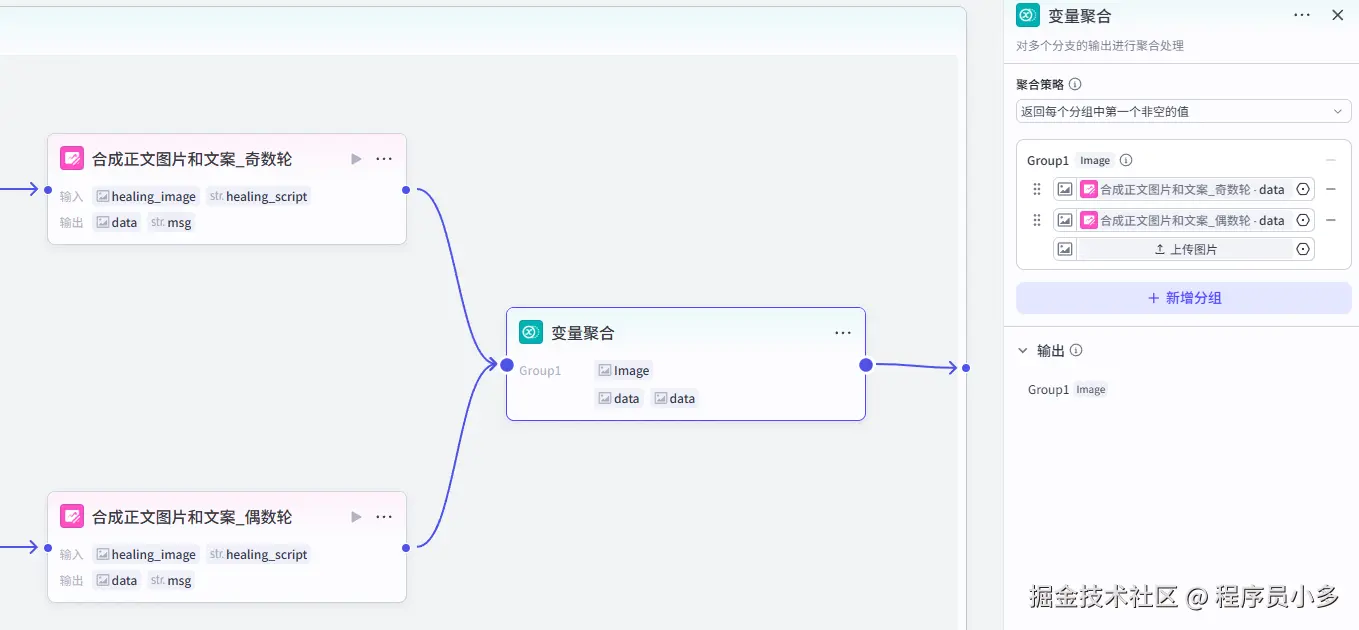1359x630 pixels.
Task: Collapse Group1 using its minus control
Action: coord(1331,159)
